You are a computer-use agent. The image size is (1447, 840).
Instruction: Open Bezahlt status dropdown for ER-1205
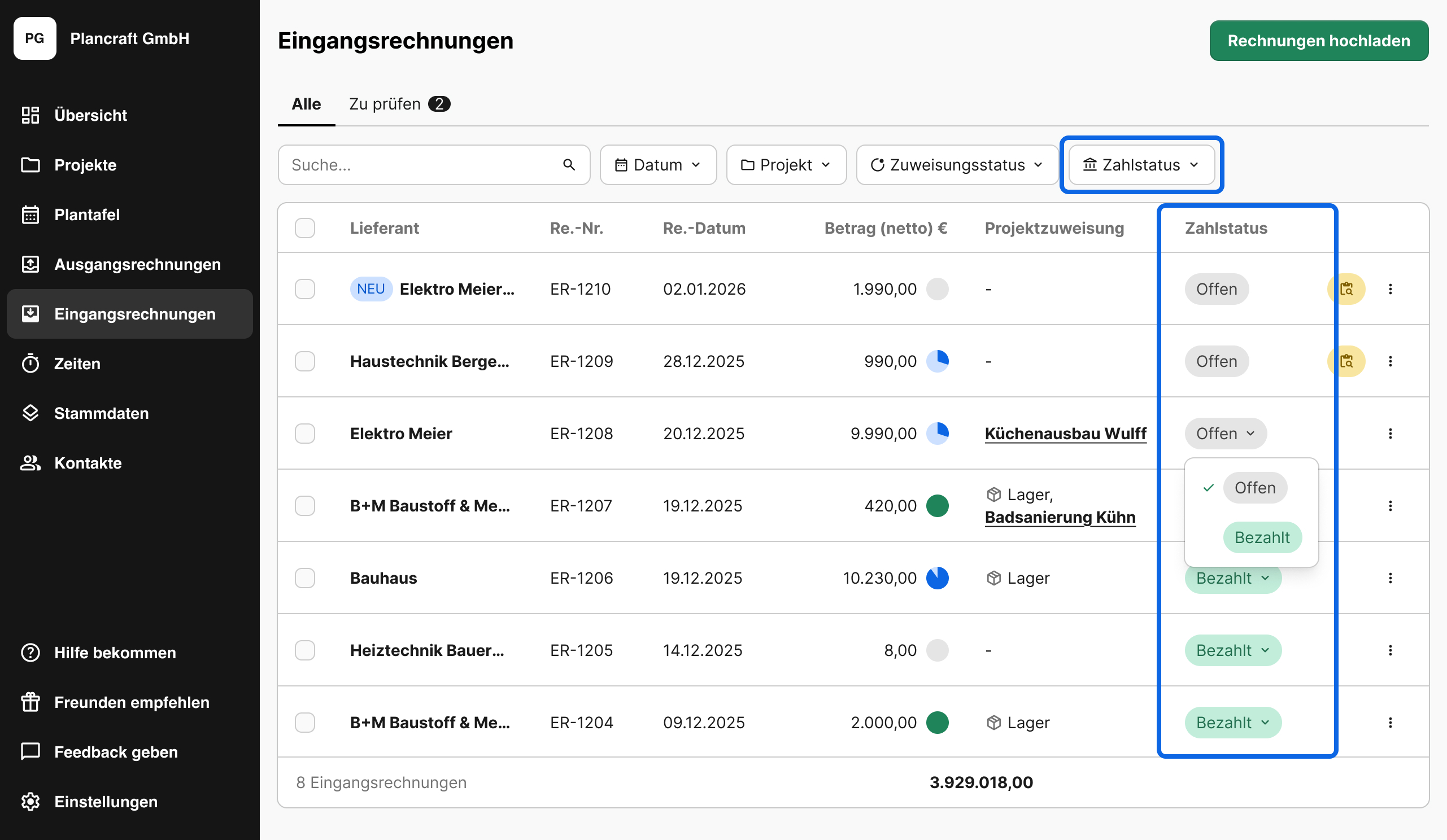1233,650
